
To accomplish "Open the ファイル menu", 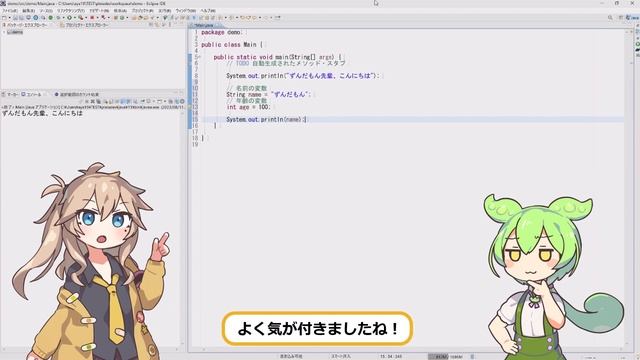I will click(x=10, y=11).
